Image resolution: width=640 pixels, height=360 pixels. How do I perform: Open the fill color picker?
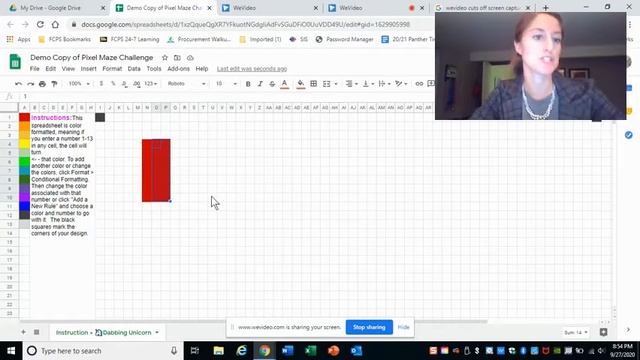click(x=301, y=84)
